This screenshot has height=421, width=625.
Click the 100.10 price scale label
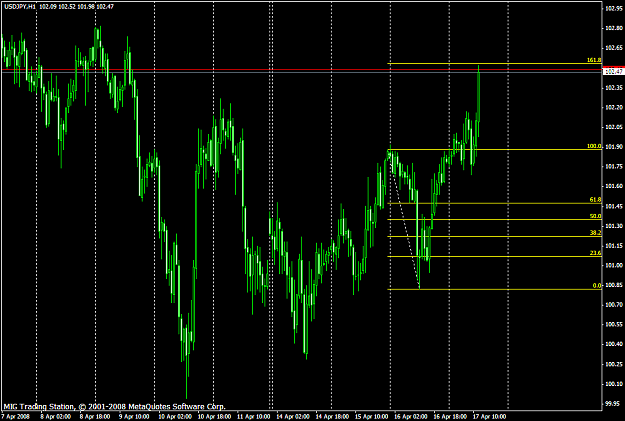614,384
